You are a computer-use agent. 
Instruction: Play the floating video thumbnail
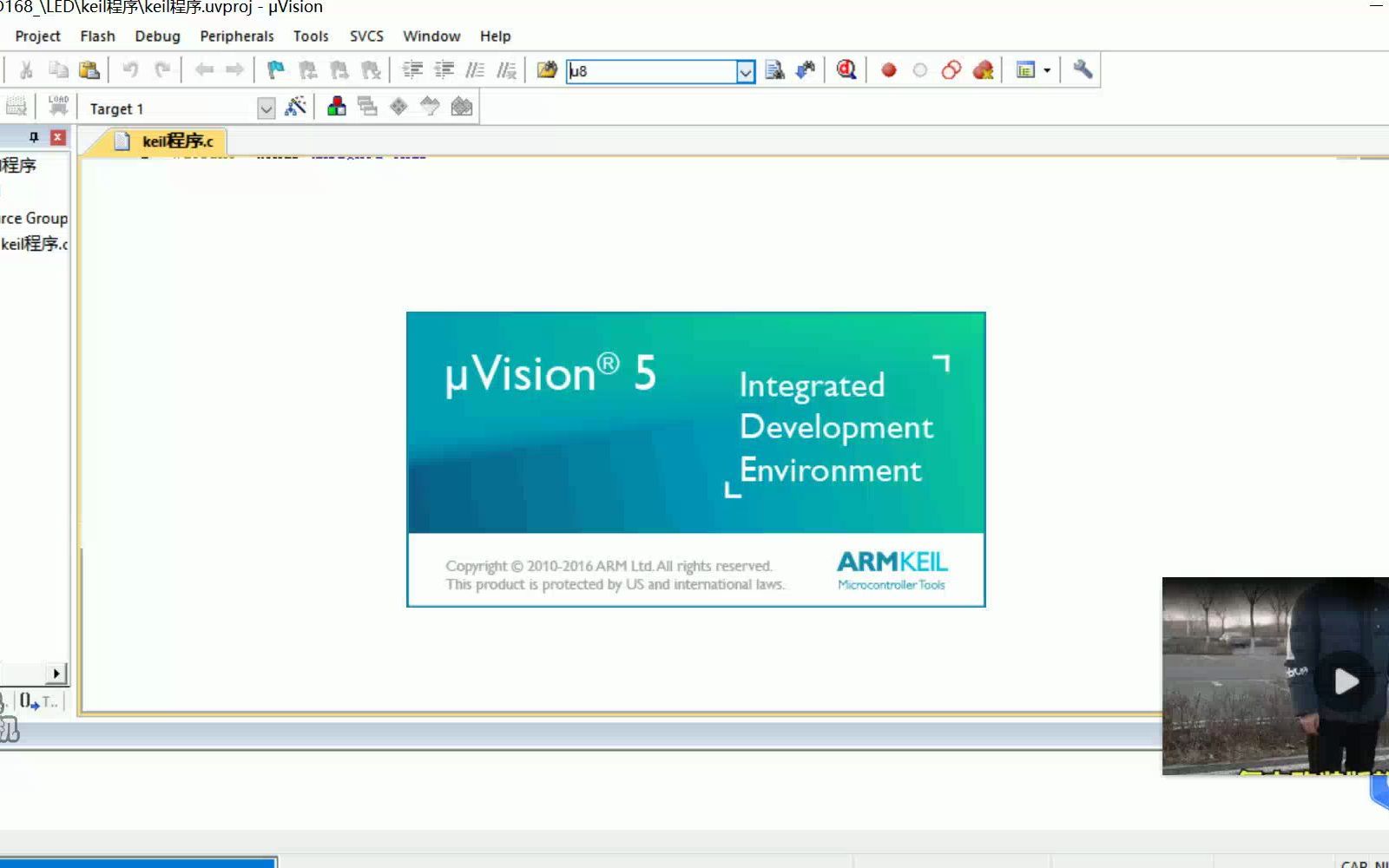(1345, 681)
